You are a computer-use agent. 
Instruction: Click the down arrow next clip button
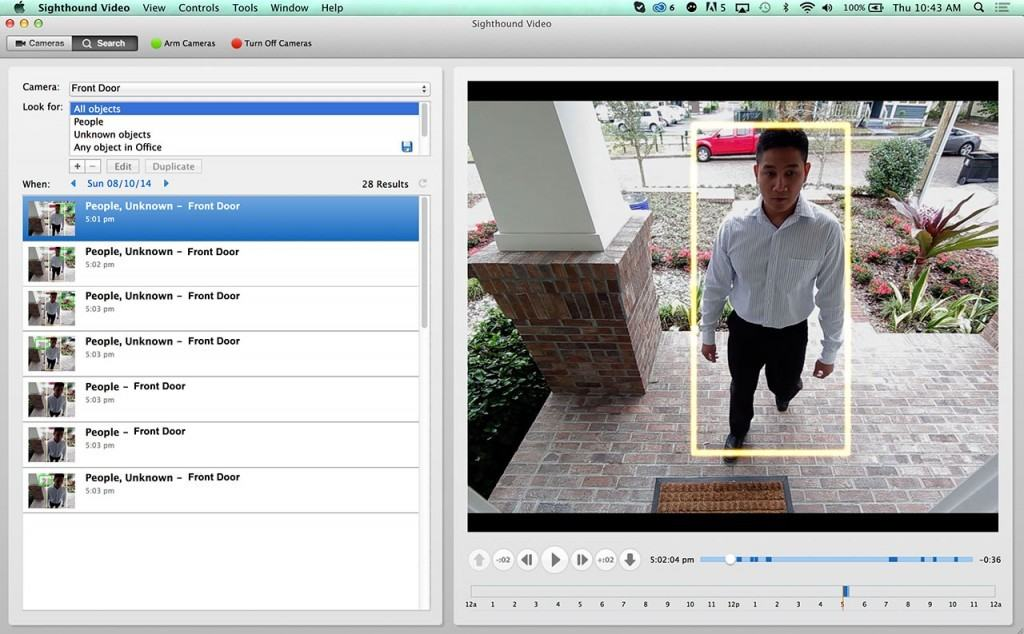[x=630, y=560]
